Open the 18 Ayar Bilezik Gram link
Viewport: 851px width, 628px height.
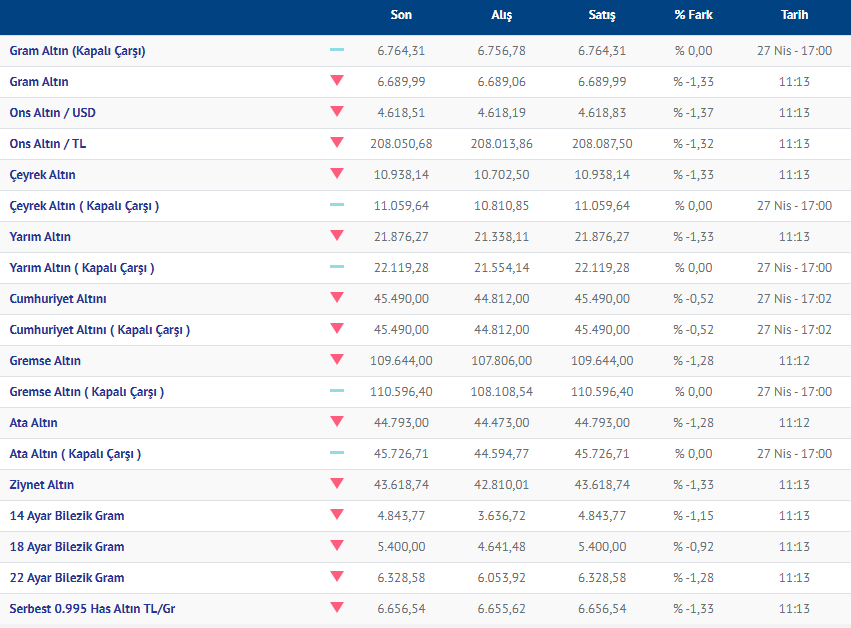tap(67, 547)
